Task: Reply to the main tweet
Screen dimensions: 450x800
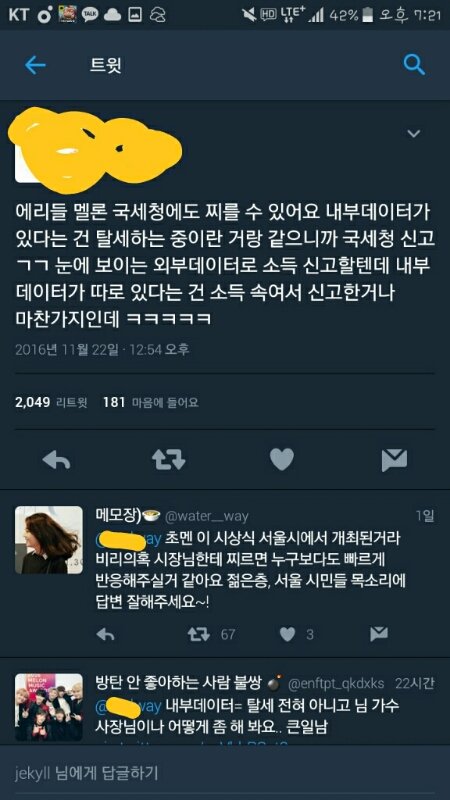Action: coord(56,460)
